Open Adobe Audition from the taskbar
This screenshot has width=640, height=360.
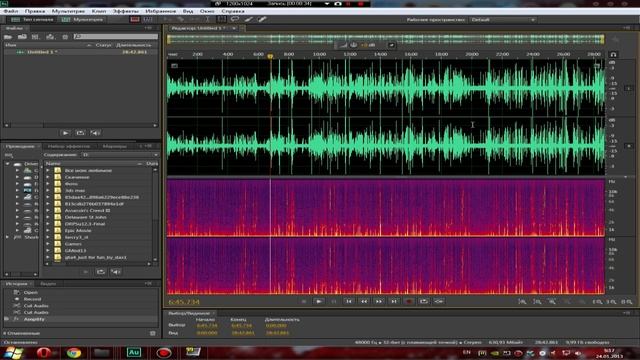pyautogui.click(x=133, y=353)
